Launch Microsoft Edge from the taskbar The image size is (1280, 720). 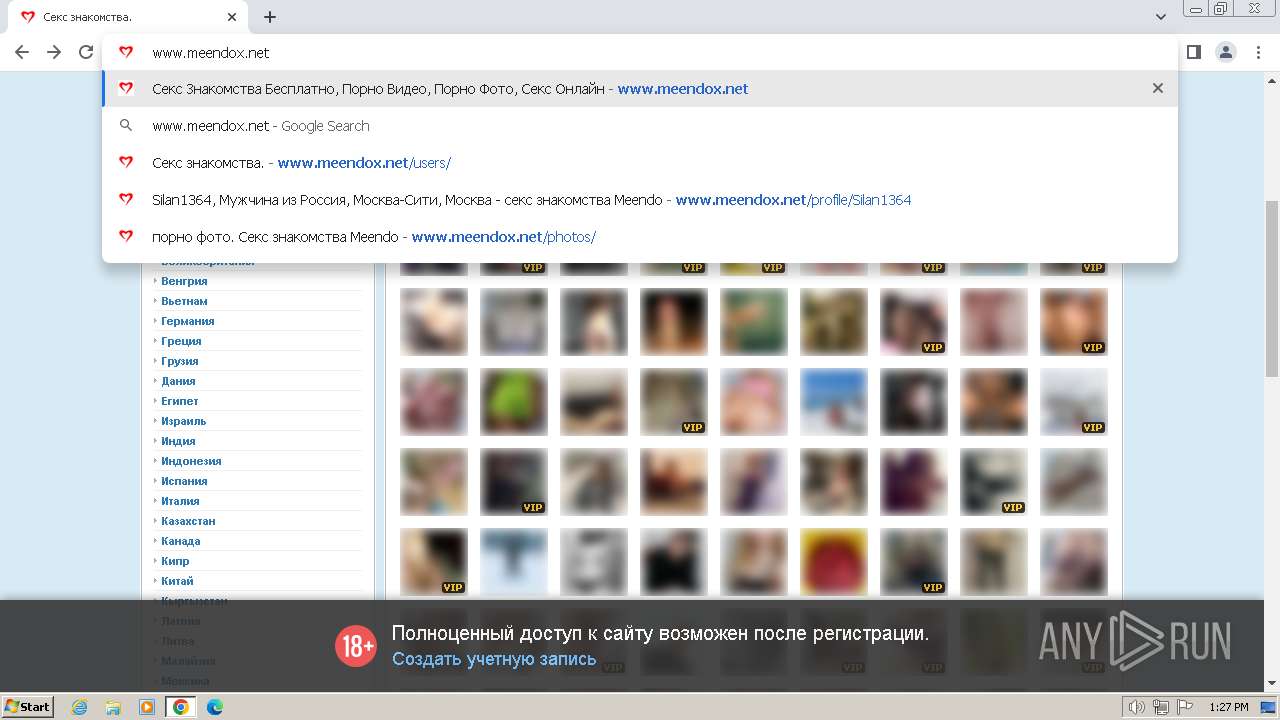click(x=214, y=707)
